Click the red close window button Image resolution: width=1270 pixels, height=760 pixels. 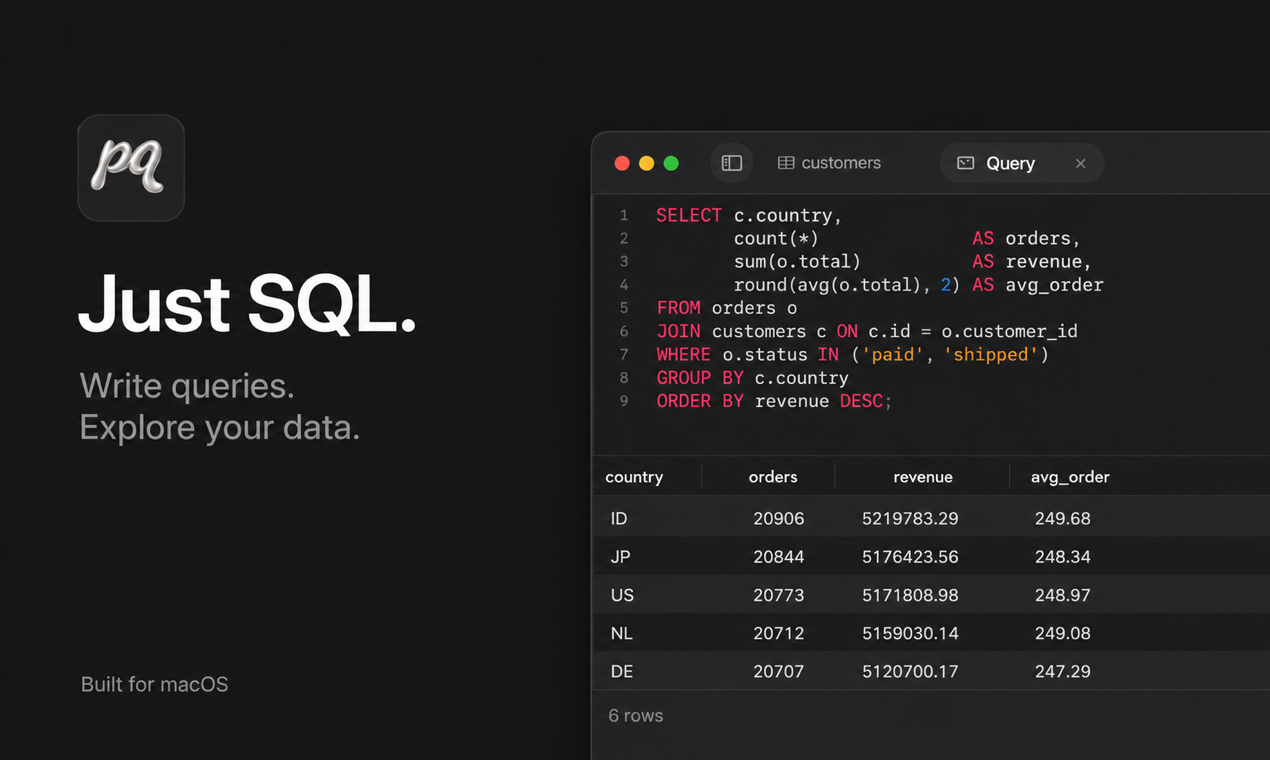click(x=622, y=163)
